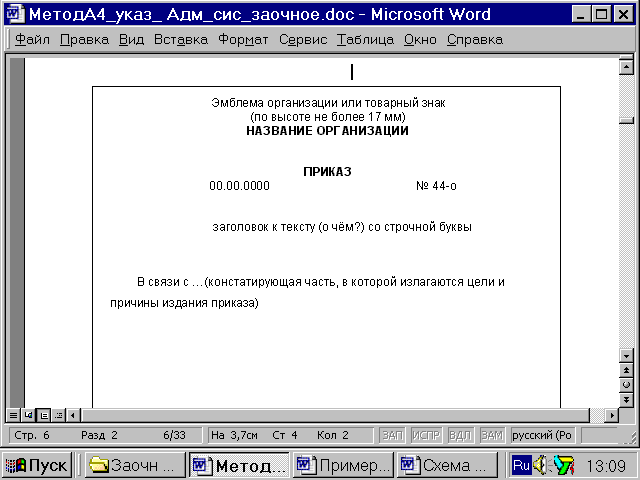The image size is (640, 480).
Task: Toggle the ЗАМ overtype indicator
Action: [491, 436]
